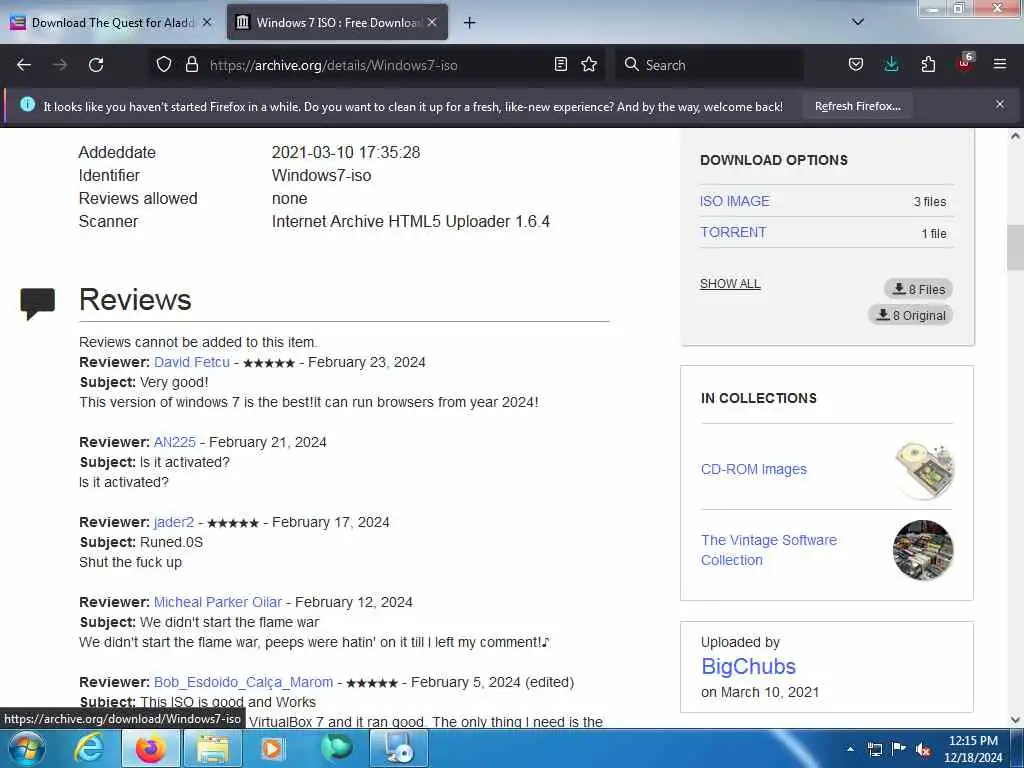Expand the list all tabs chevron
Image resolution: width=1024 pixels, height=768 pixels.
(x=858, y=22)
